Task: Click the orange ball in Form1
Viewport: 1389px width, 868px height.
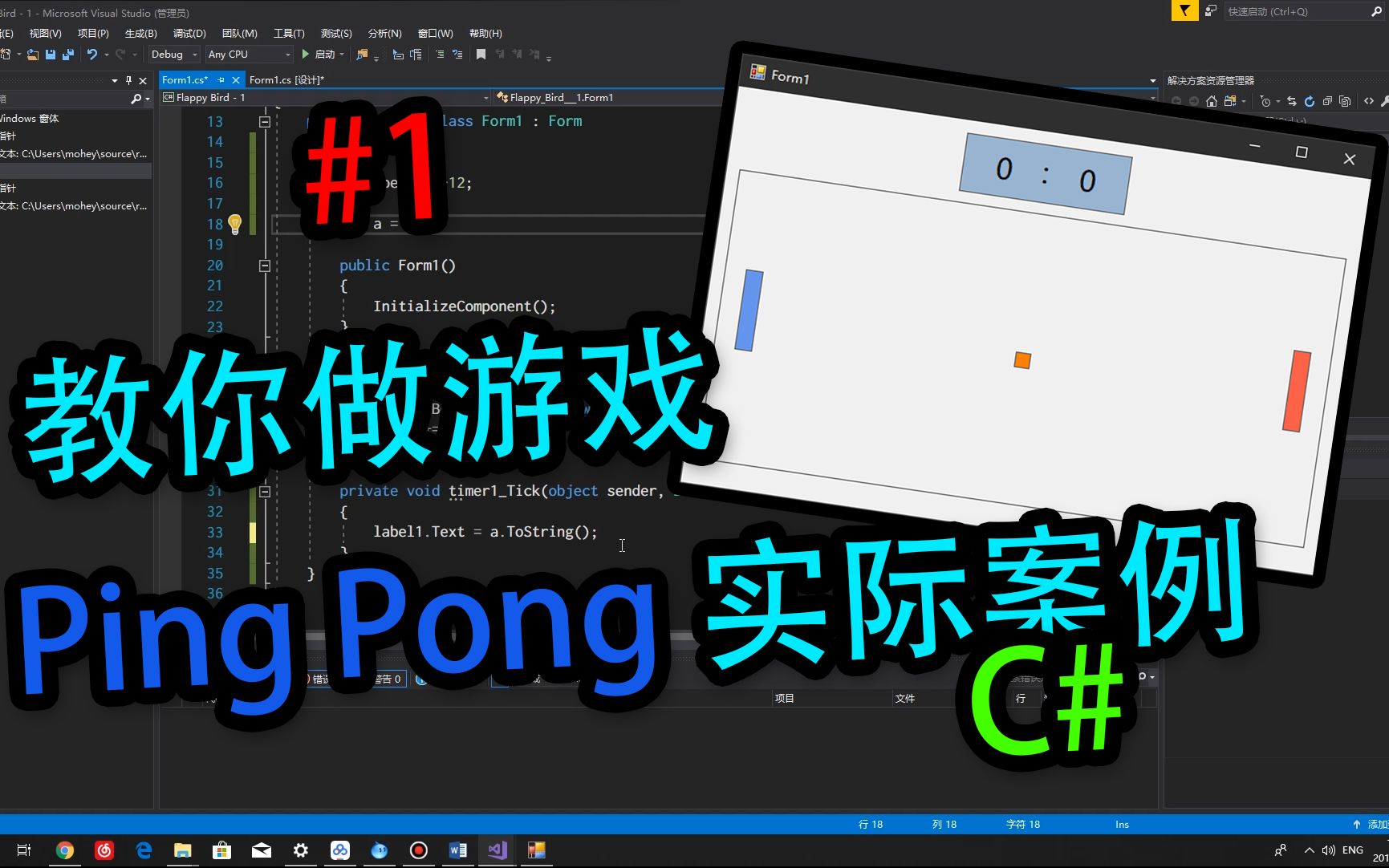Action: click(x=1022, y=360)
